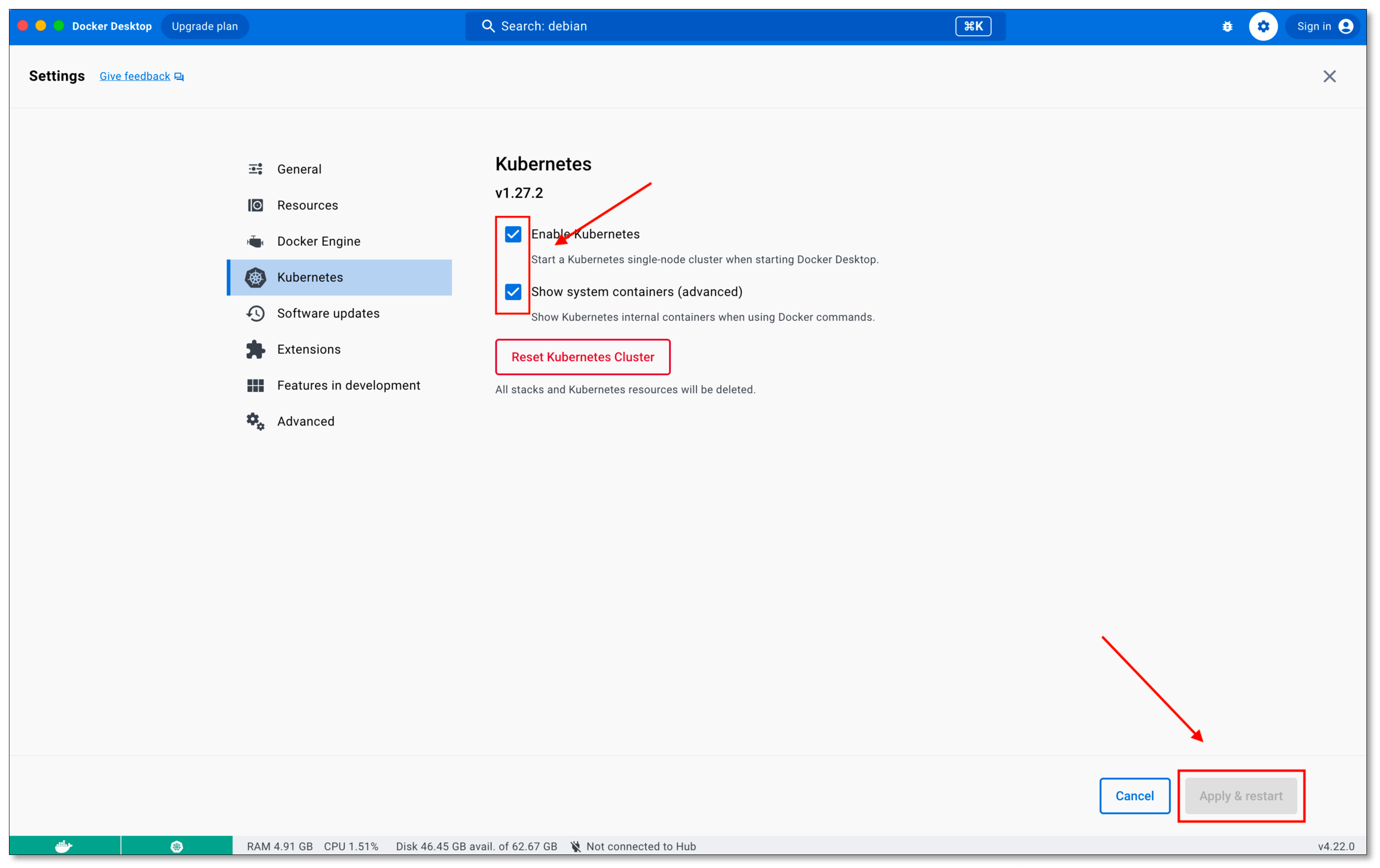Viewport: 1380px width, 868px height.
Task: Click the Docker Engine sidebar icon
Action: 255,241
